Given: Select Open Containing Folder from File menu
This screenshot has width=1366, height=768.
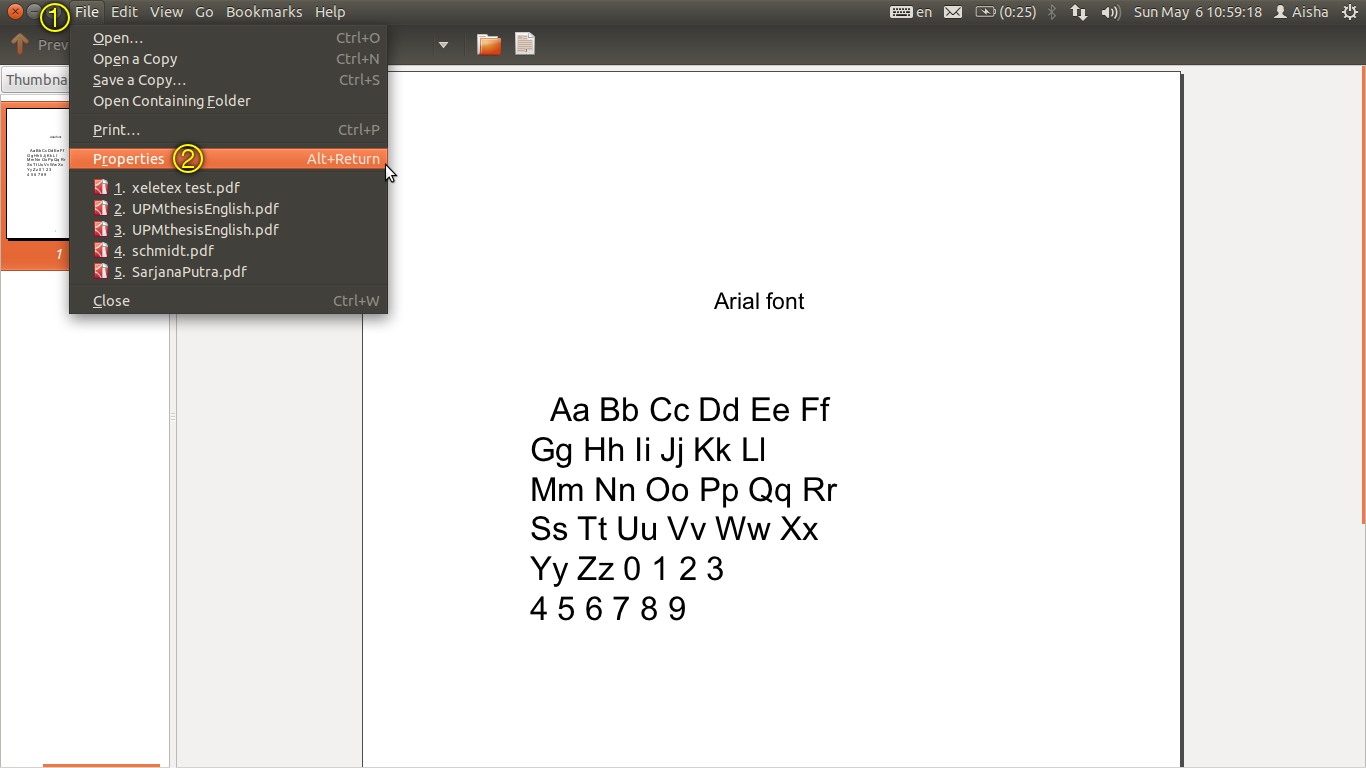Looking at the screenshot, I should pos(171,101).
